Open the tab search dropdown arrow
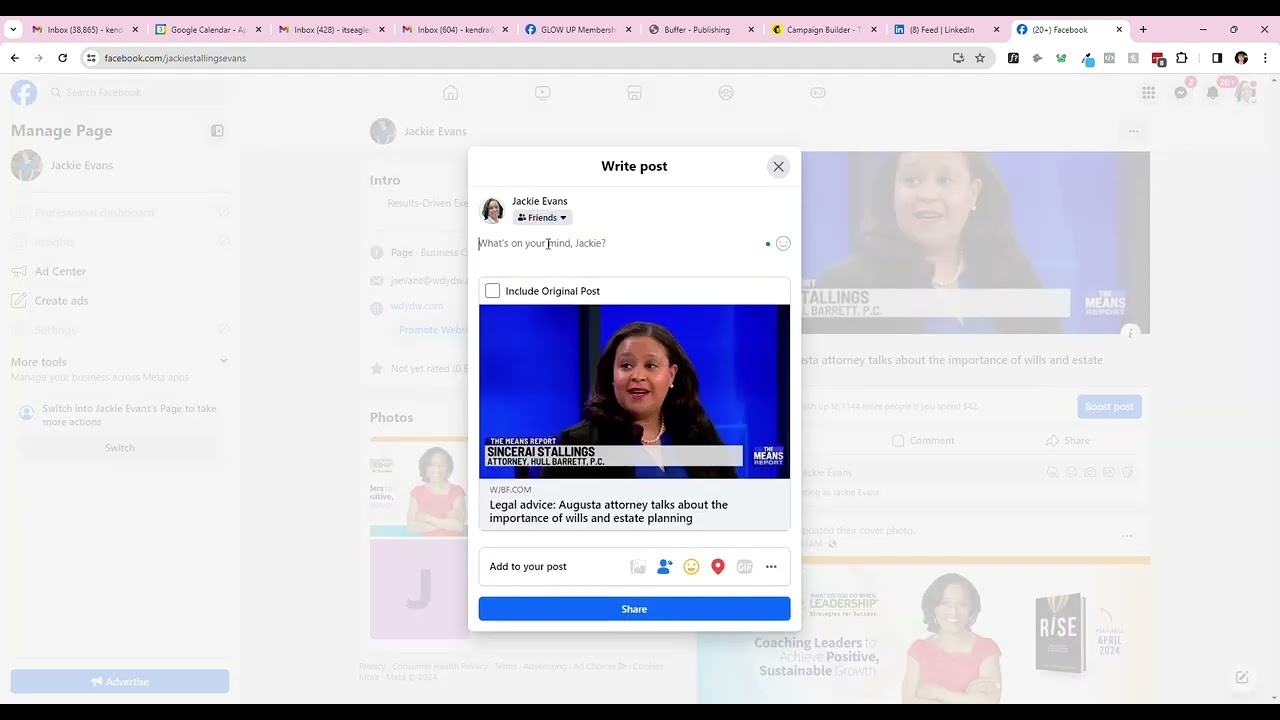 (13, 30)
